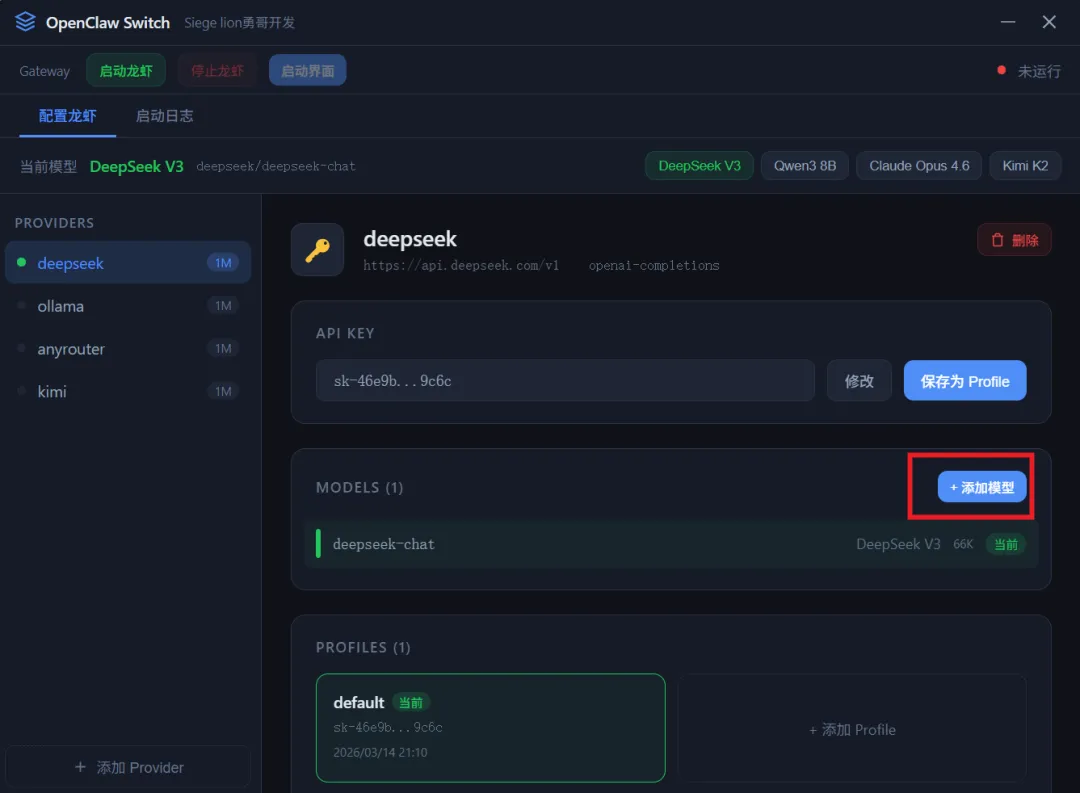The width and height of the screenshot is (1080, 793).
Task: Select the anyrouter provider
Action: [x=128, y=349]
